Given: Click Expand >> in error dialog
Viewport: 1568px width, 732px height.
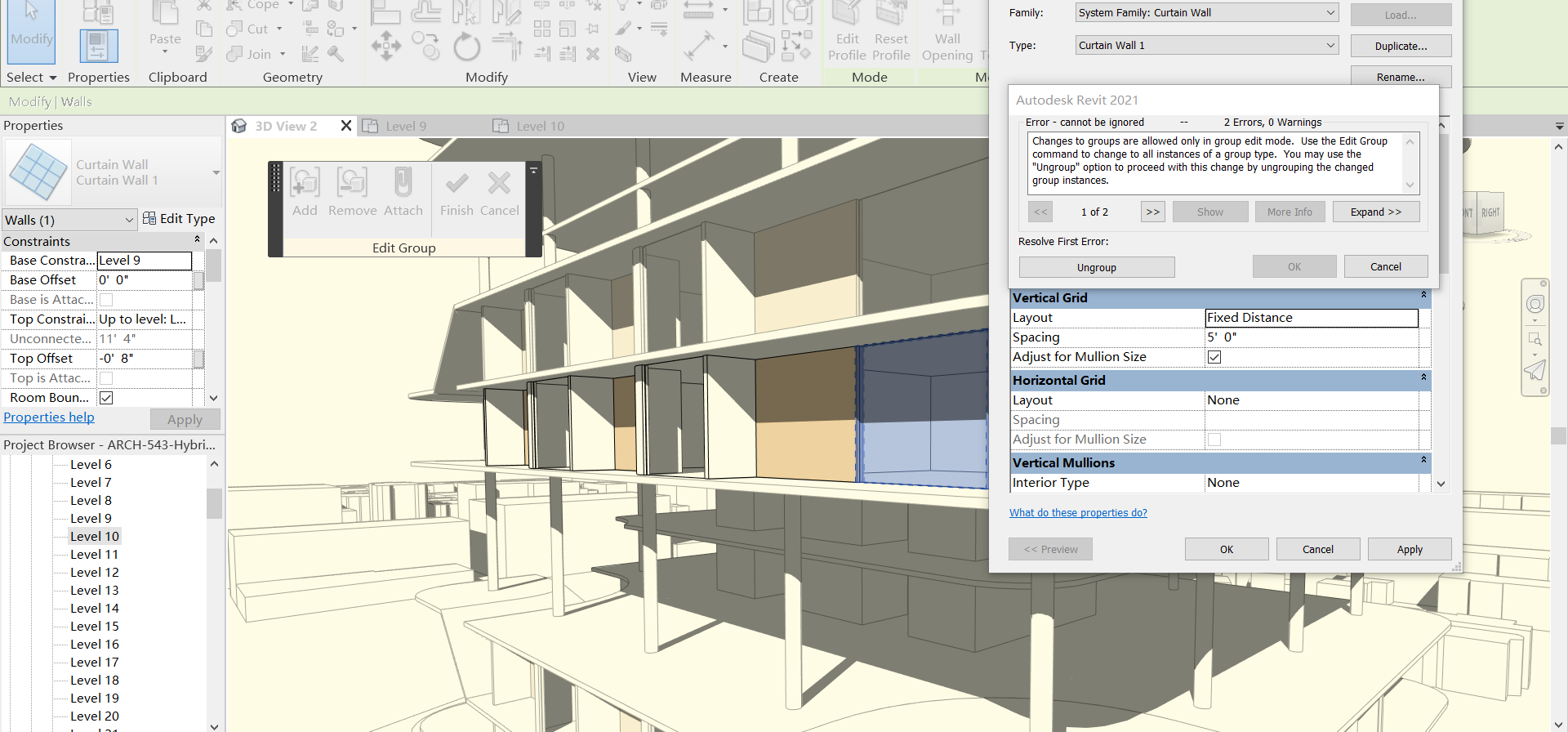Looking at the screenshot, I should pos(1376,212).
